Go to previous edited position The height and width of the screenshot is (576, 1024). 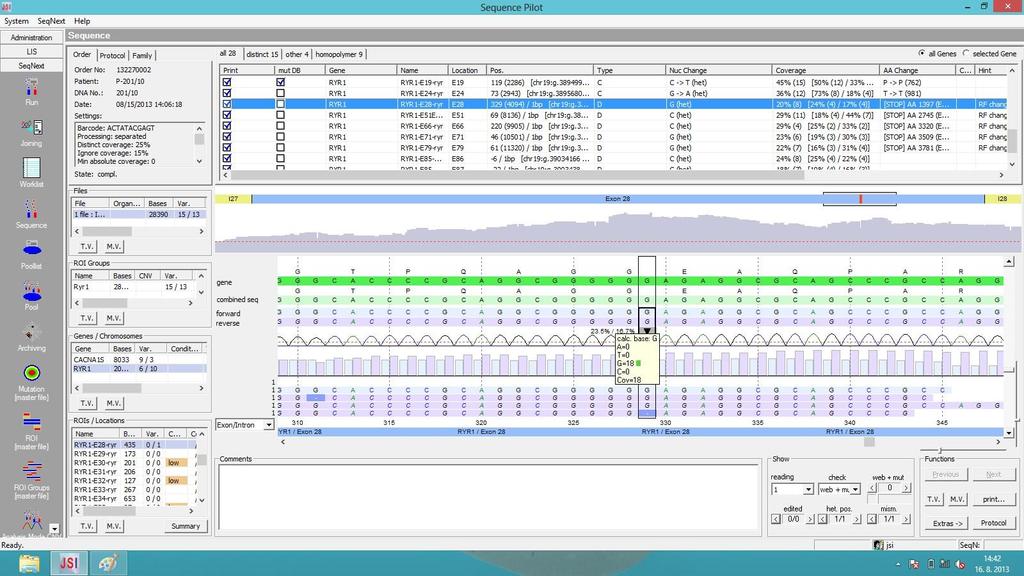(x=776, y=519)
